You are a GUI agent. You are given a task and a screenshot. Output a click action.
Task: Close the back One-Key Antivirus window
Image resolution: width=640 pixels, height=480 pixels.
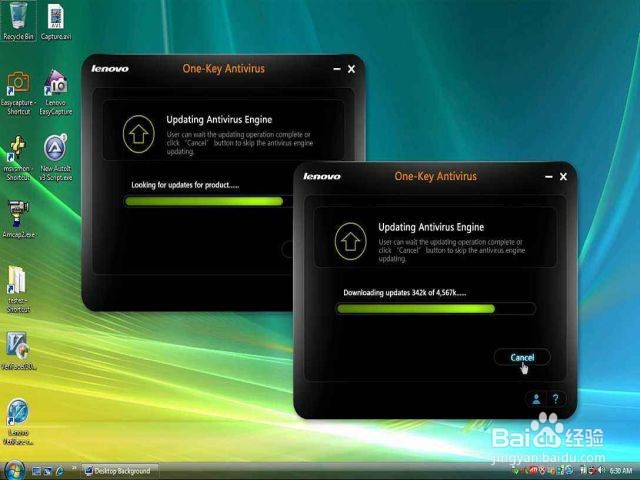[351, 69]
